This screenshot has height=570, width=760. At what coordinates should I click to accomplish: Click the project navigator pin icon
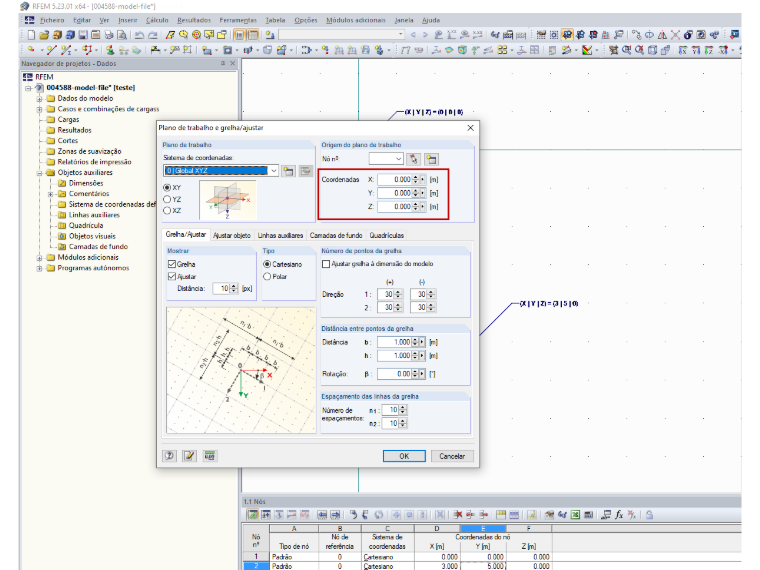[223, 63]
